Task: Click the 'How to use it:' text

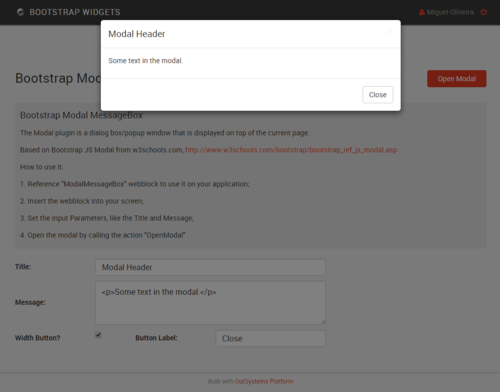Action: 41,167
